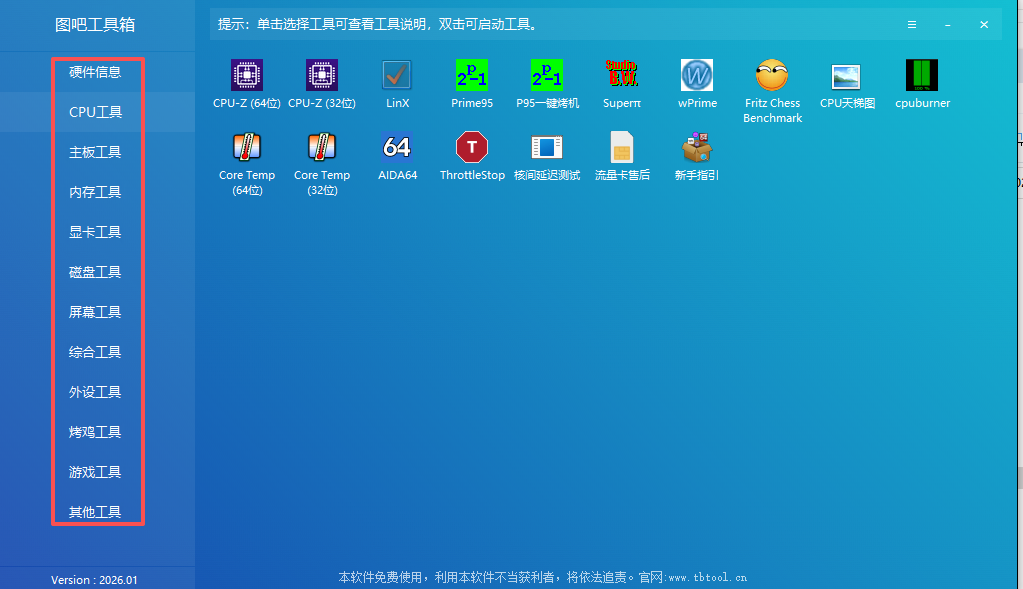1023x589 pixels.
Task: Click the 新手指引 guide icon
Action: coord(697,148)
